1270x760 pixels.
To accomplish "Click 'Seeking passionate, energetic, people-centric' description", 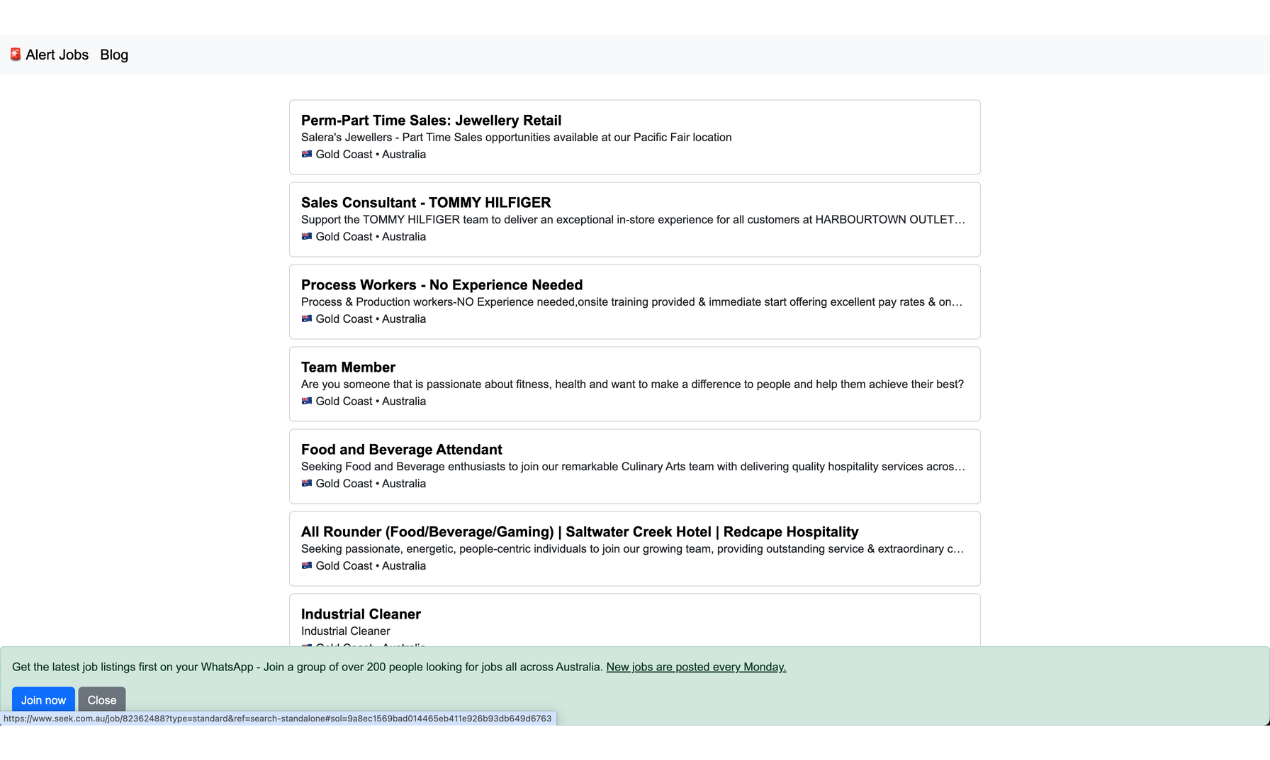I will click(x=632, y=549).
